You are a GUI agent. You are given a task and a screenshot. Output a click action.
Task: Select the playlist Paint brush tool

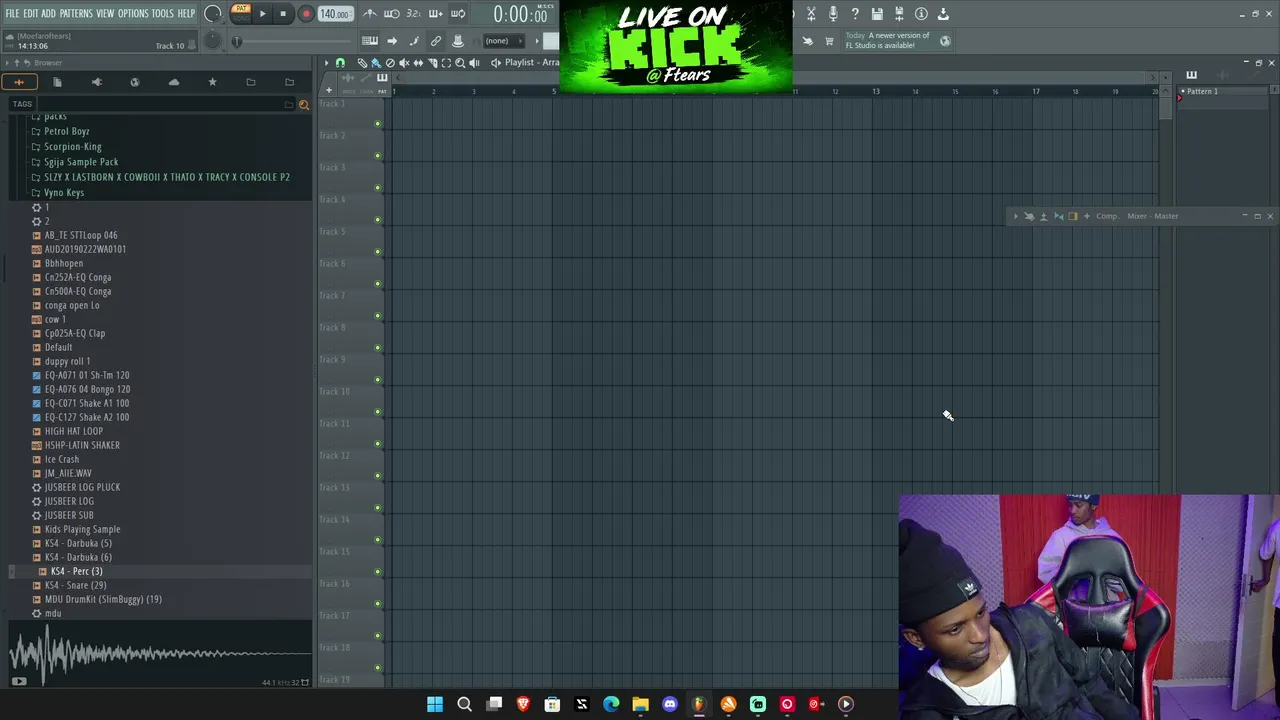pos(376,63)
